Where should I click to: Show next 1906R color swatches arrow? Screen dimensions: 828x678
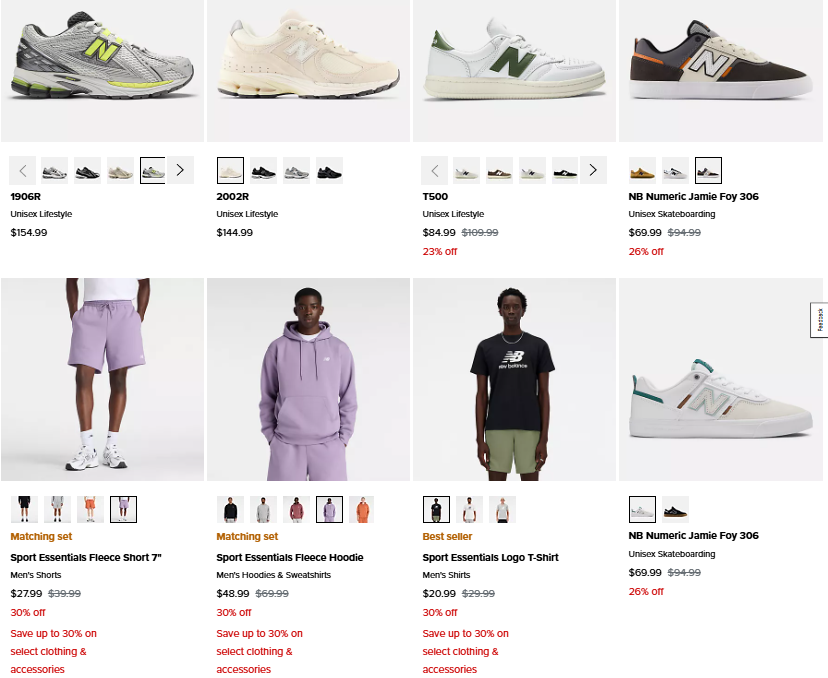pyautogui.click(x=180, y=170)
